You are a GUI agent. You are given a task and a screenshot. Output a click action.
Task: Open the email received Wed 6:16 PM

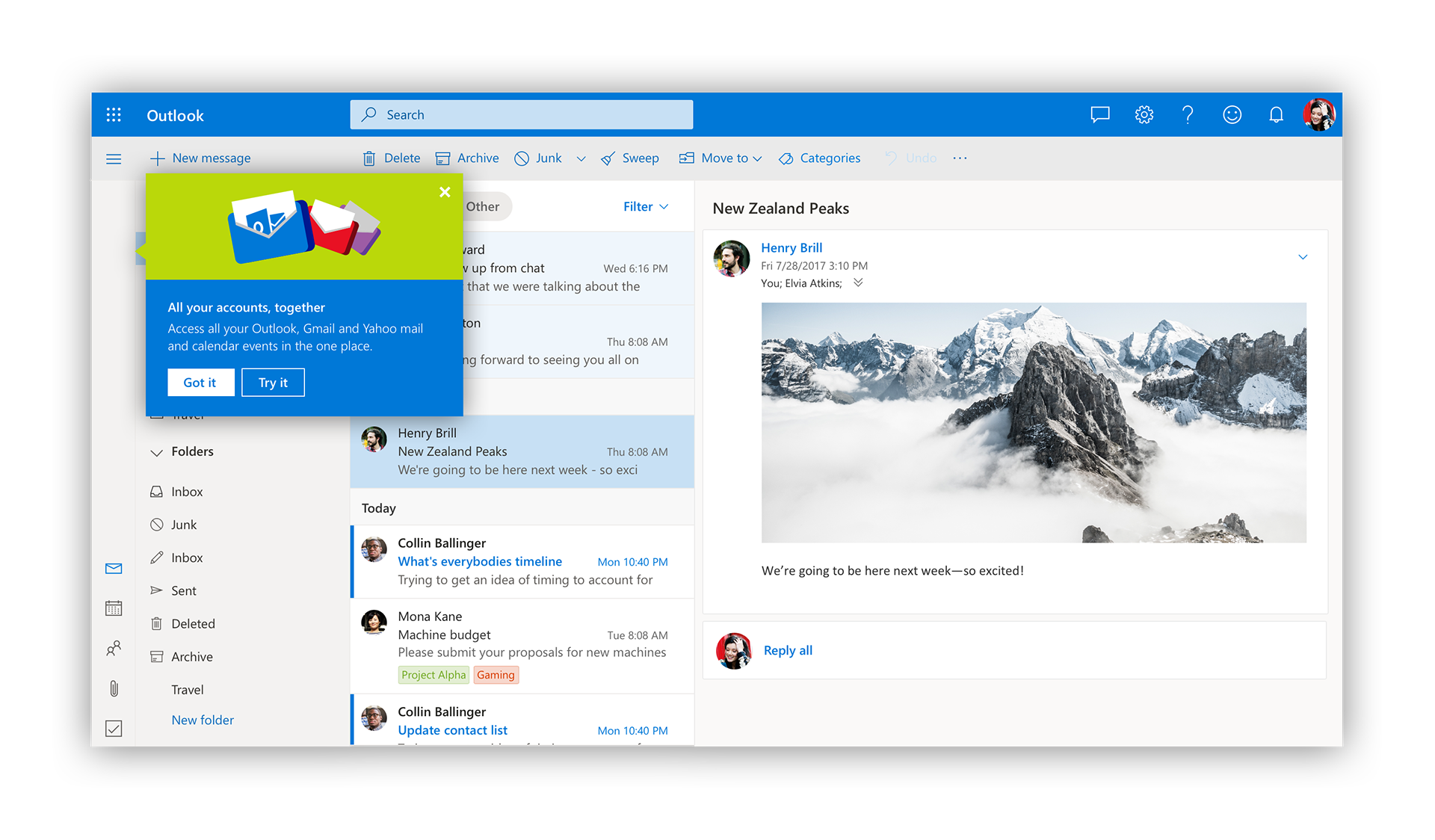point(578,268)
